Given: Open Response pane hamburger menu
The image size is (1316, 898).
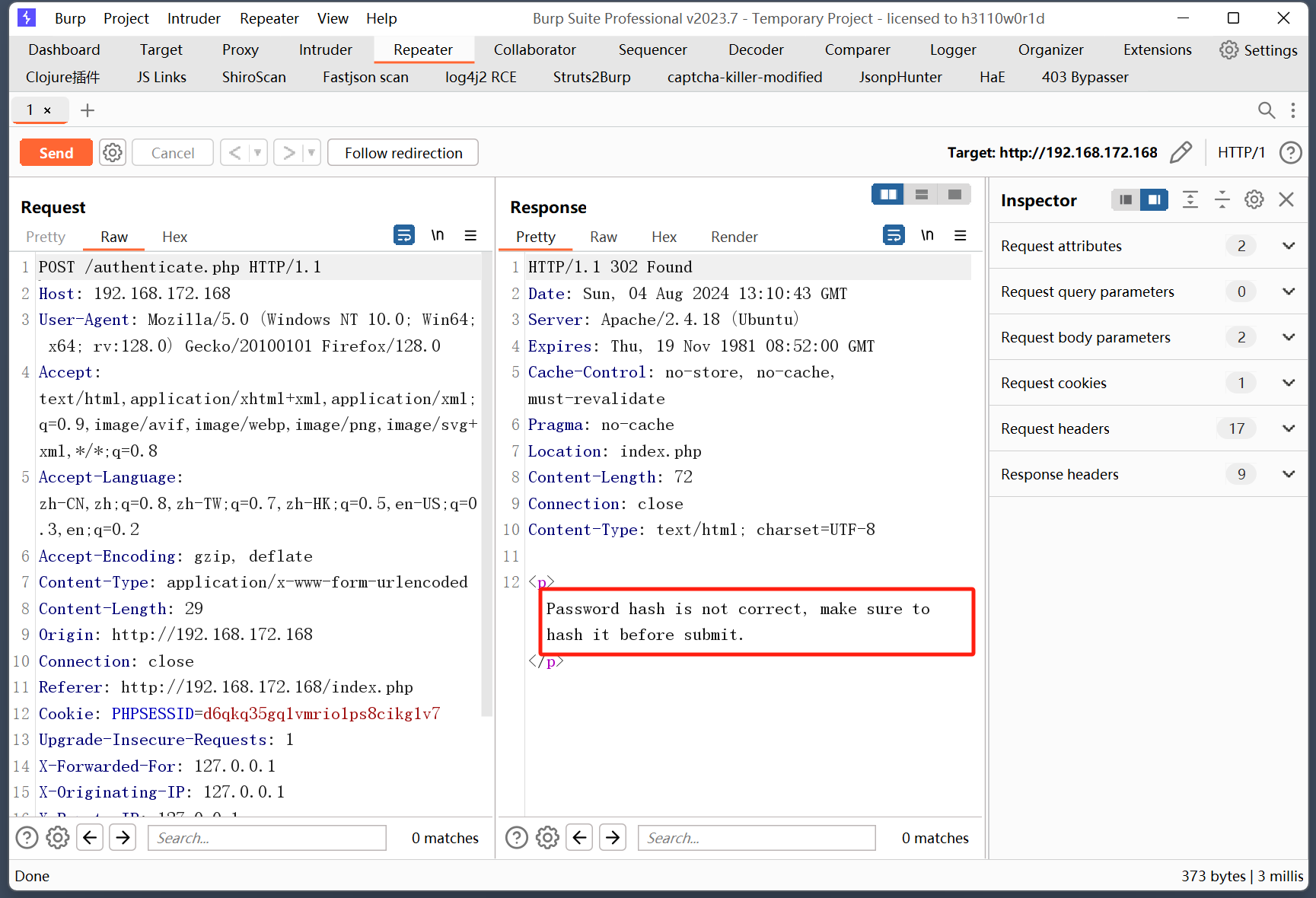Looking at the screenshot, I should 960,235.
